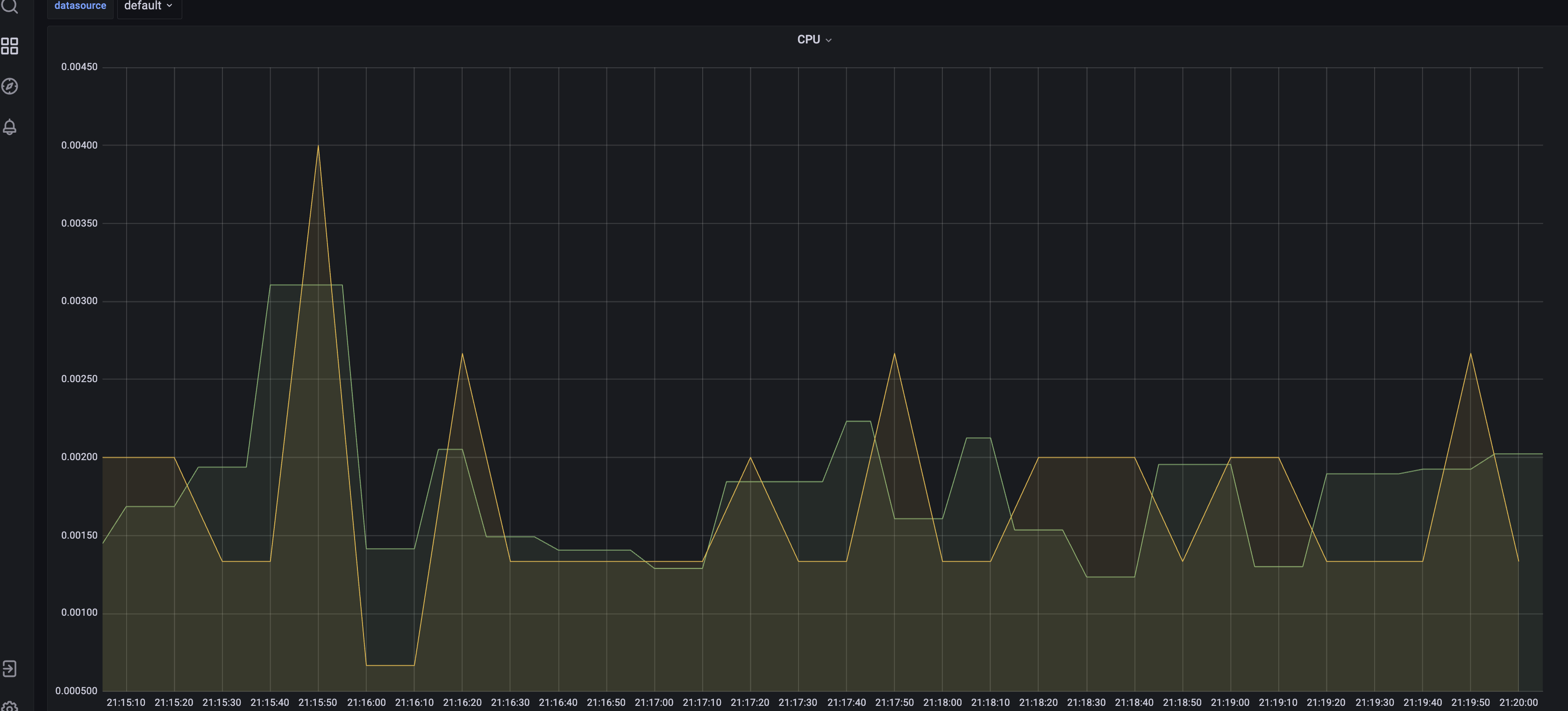
Task: Click the 21:18:00 time axis label
Action: click(942, 703)
